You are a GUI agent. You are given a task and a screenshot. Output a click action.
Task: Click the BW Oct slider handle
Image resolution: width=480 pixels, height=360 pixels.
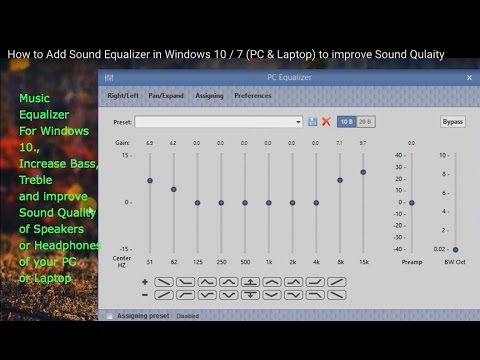pos(455,249)
